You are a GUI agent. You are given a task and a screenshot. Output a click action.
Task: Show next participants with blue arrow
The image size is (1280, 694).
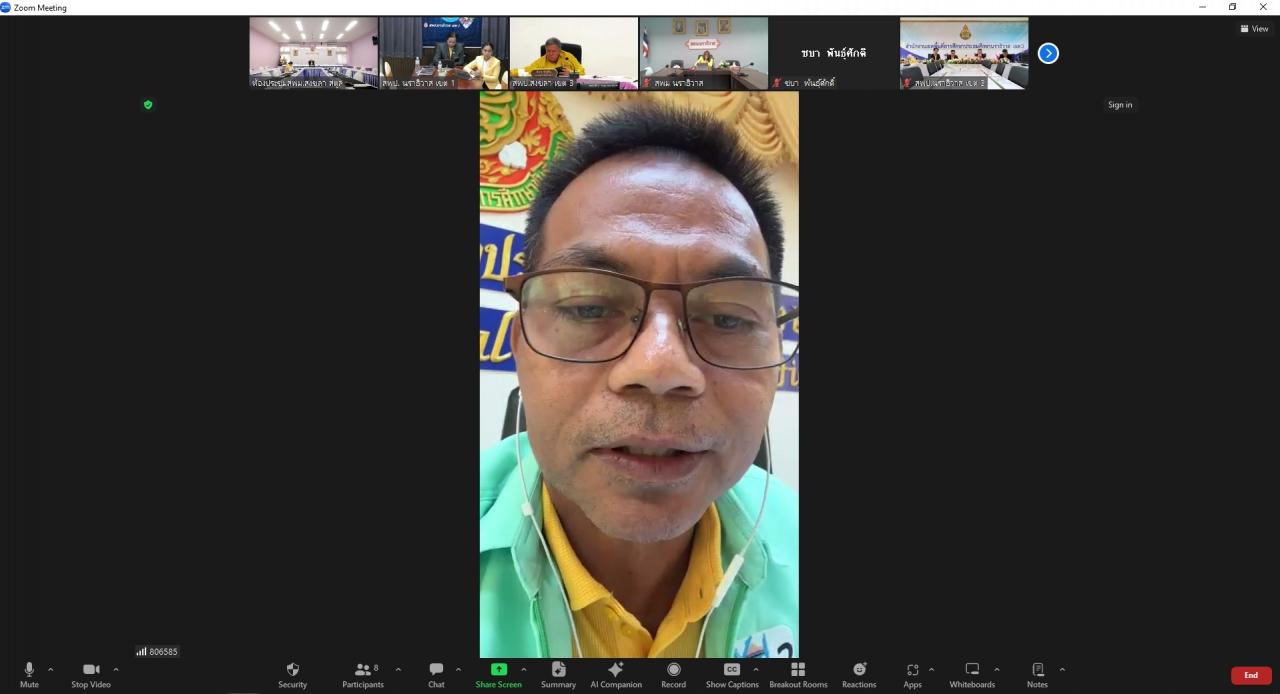click(x=1048, y=53)
